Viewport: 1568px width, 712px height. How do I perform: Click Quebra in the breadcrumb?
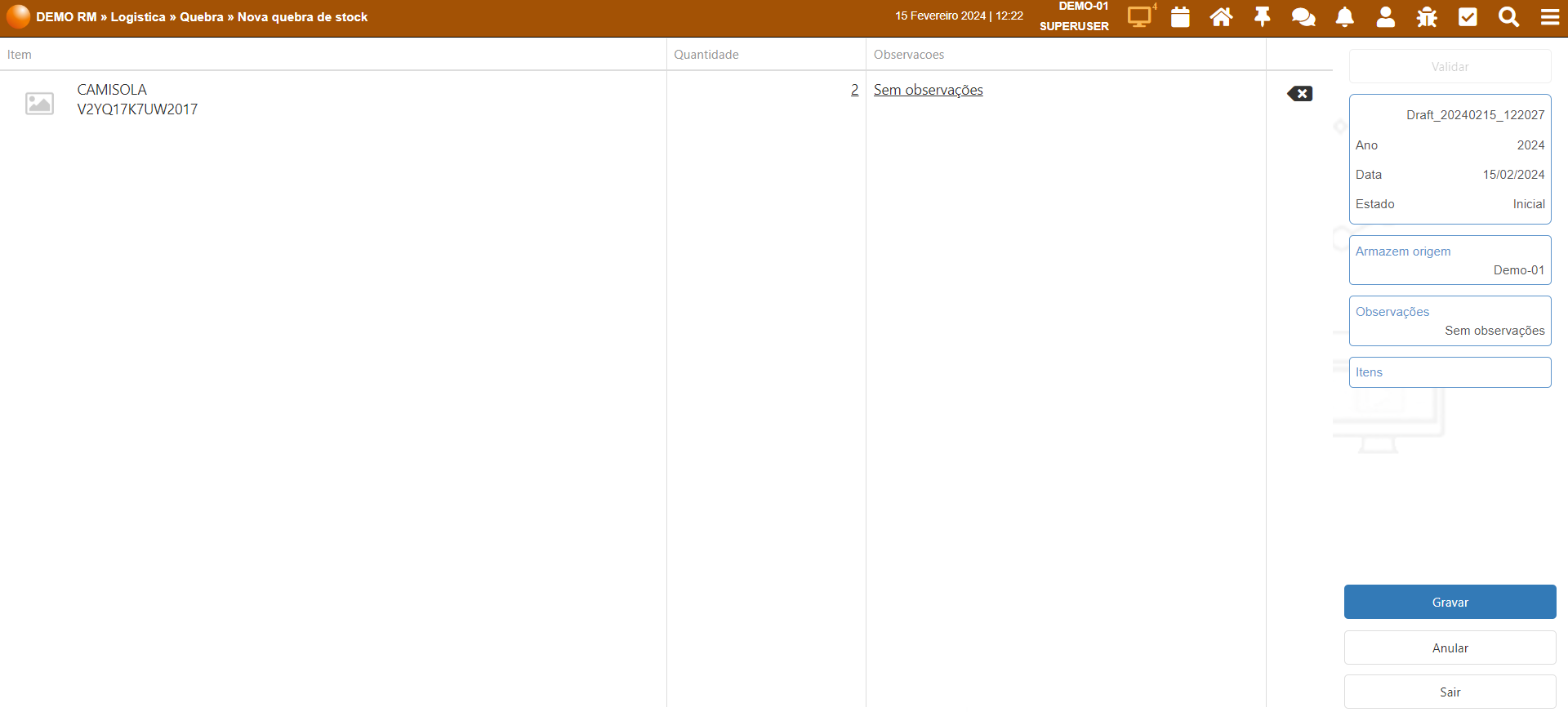pyautogui.click(x=202, y=17)
